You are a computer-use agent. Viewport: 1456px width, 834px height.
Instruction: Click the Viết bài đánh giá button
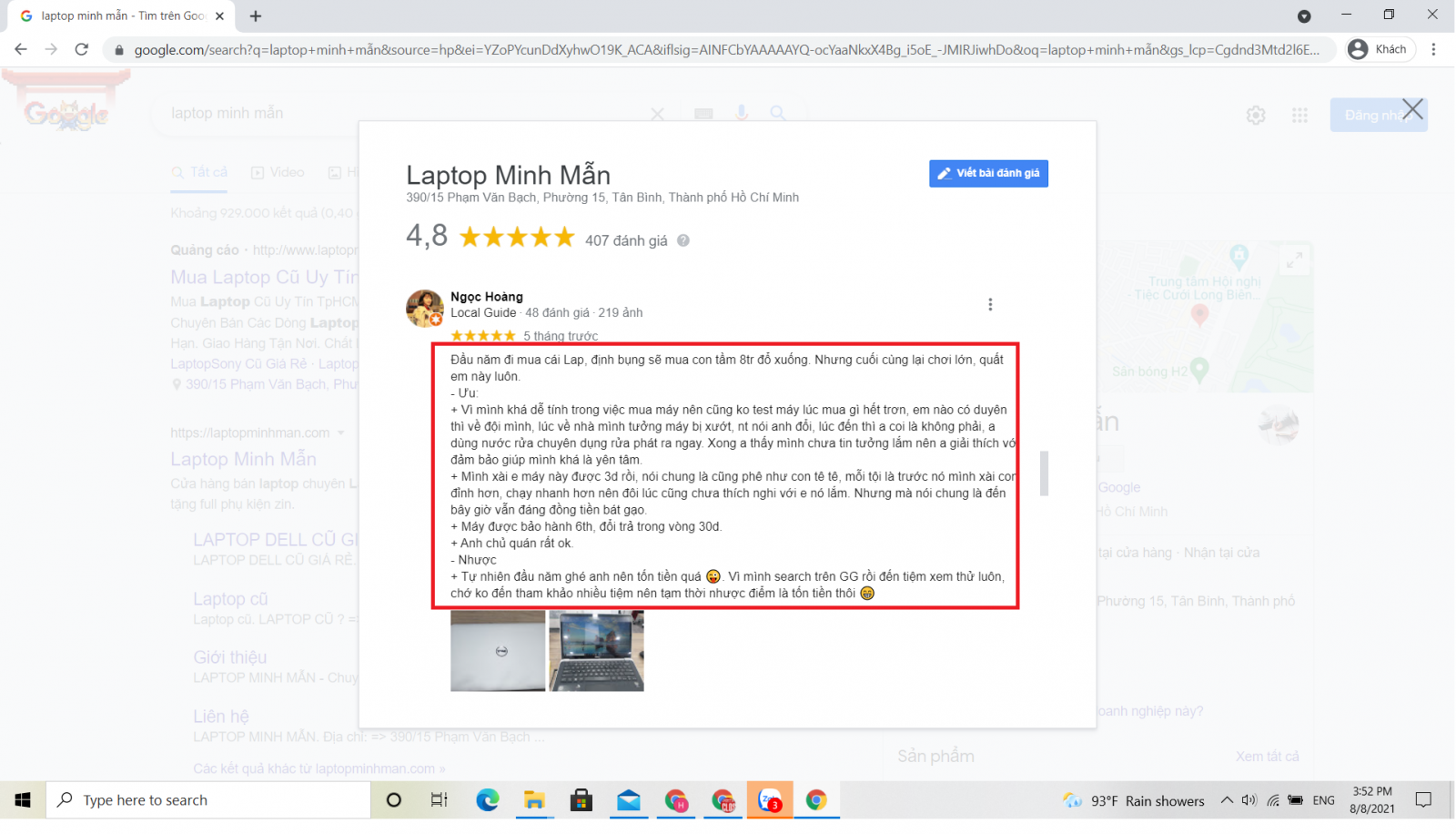pyautogui.click(x=988, y=173)
